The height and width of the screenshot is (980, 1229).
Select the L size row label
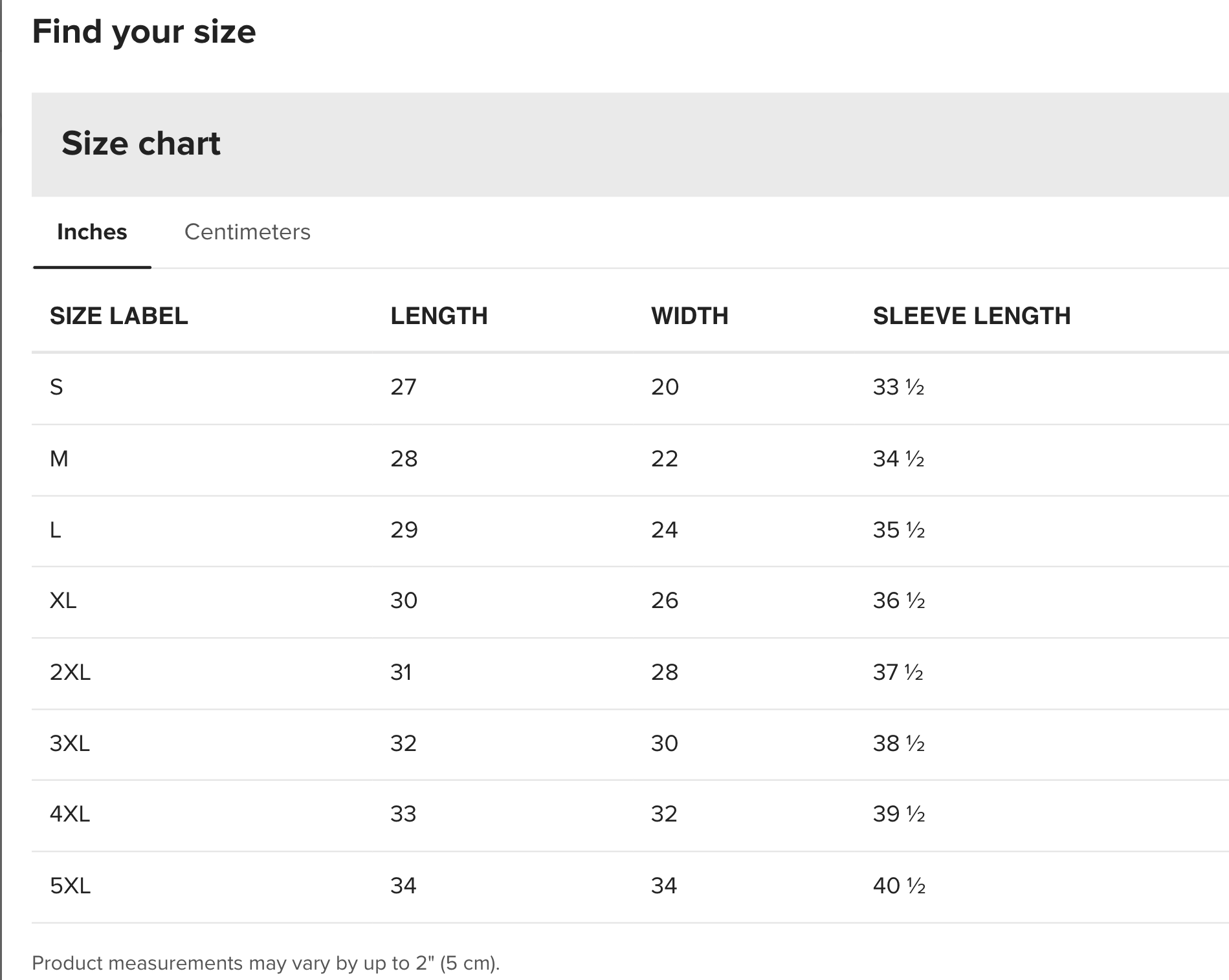pos(56,530)
